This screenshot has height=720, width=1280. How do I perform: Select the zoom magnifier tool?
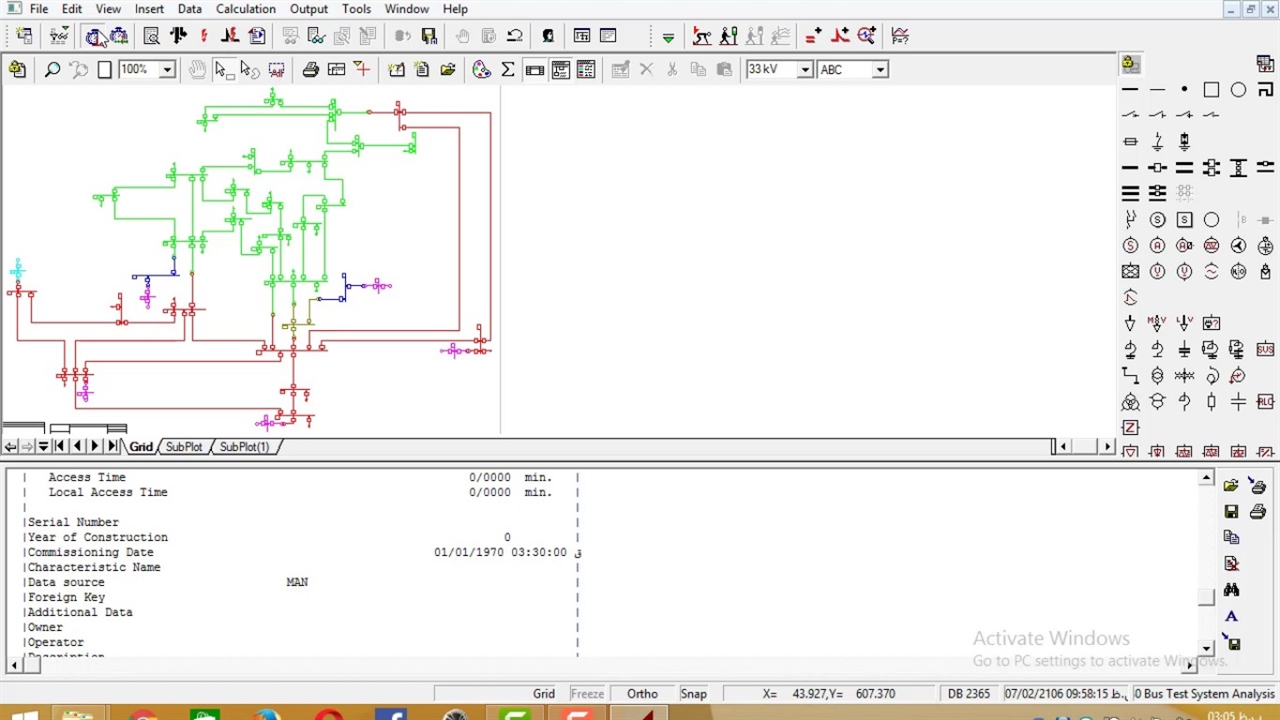click(x=52, y=69)
